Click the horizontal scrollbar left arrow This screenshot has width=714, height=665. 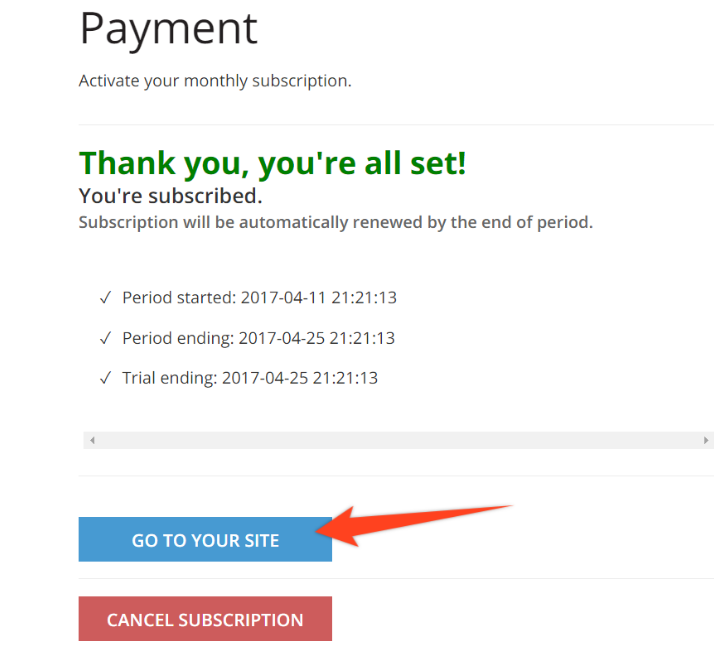pyautogui.click(x=91, y=440)
